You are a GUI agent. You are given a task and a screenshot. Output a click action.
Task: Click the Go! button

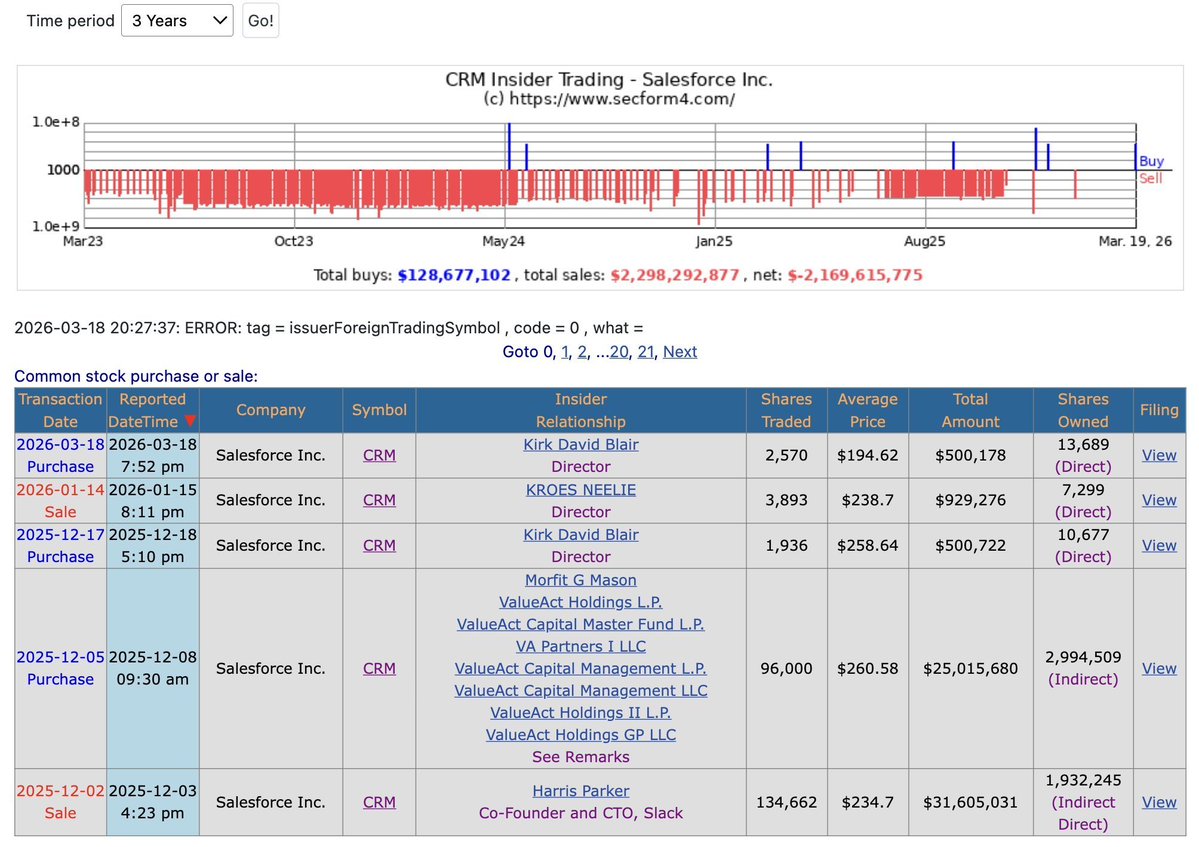pyautogui.click(x=260, y=21)
